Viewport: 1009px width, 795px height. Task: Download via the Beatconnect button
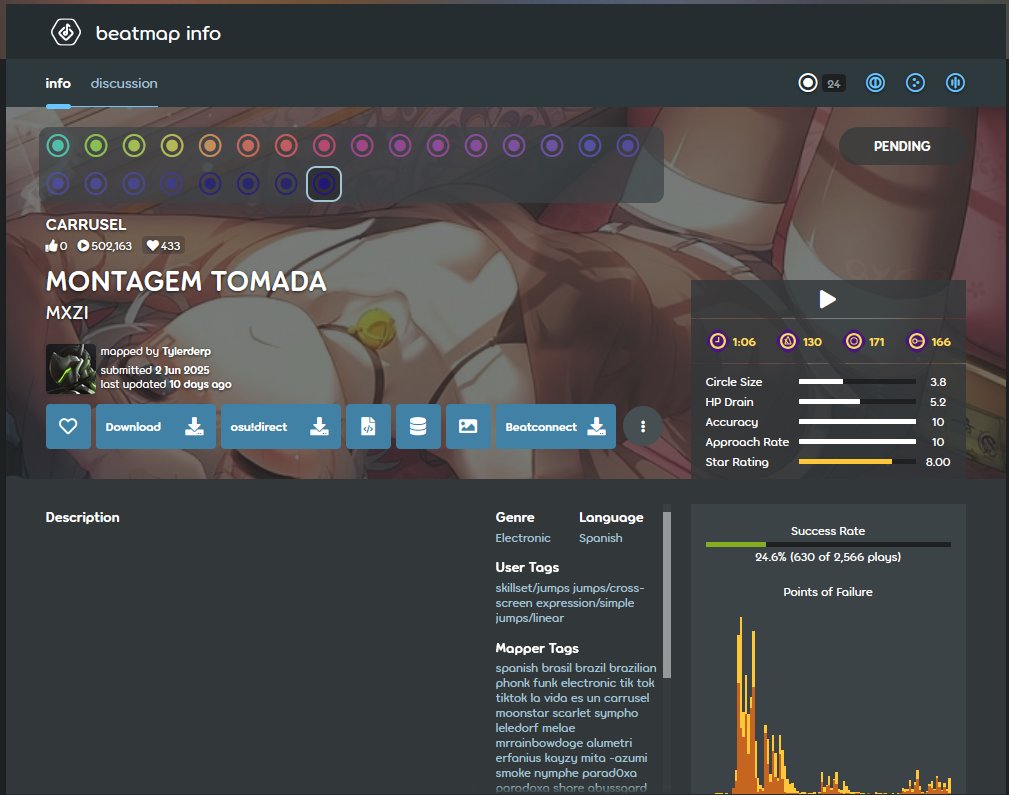[556, 426]
